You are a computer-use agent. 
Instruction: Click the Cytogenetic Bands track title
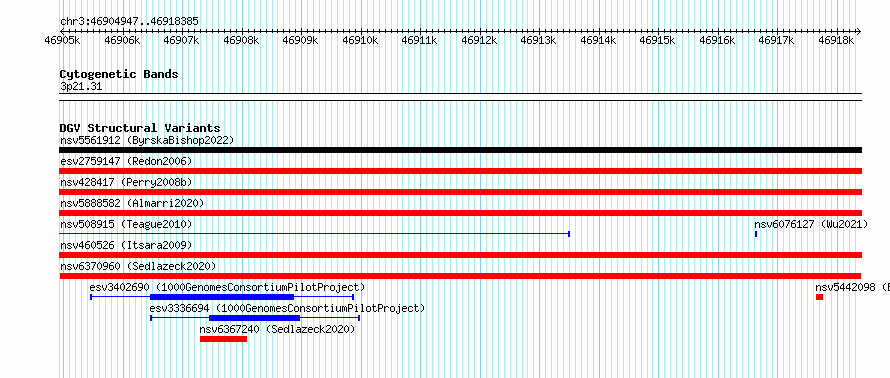(119, 74)
